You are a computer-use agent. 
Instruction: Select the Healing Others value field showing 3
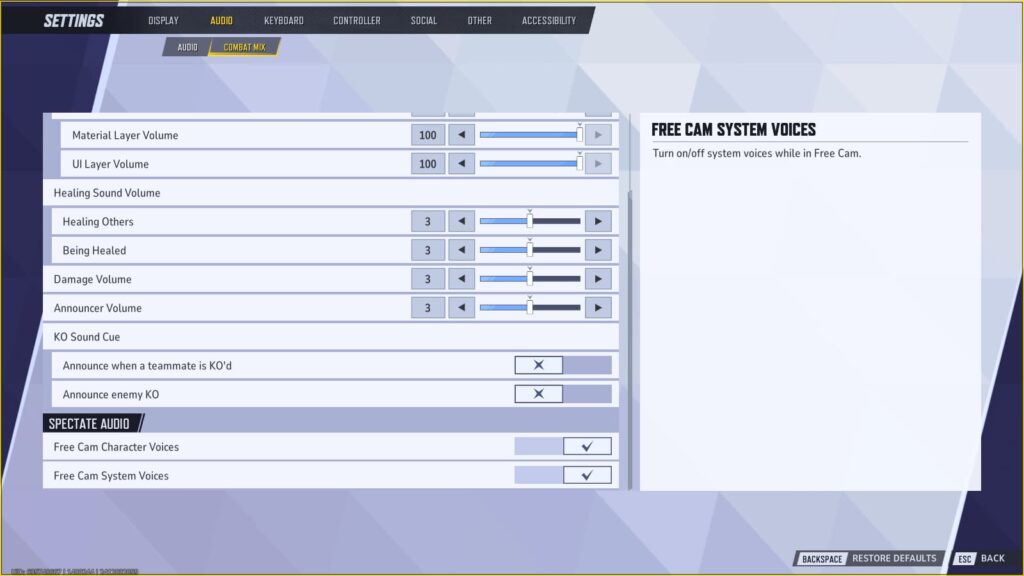pyautogui.click(x=428, y=220)
